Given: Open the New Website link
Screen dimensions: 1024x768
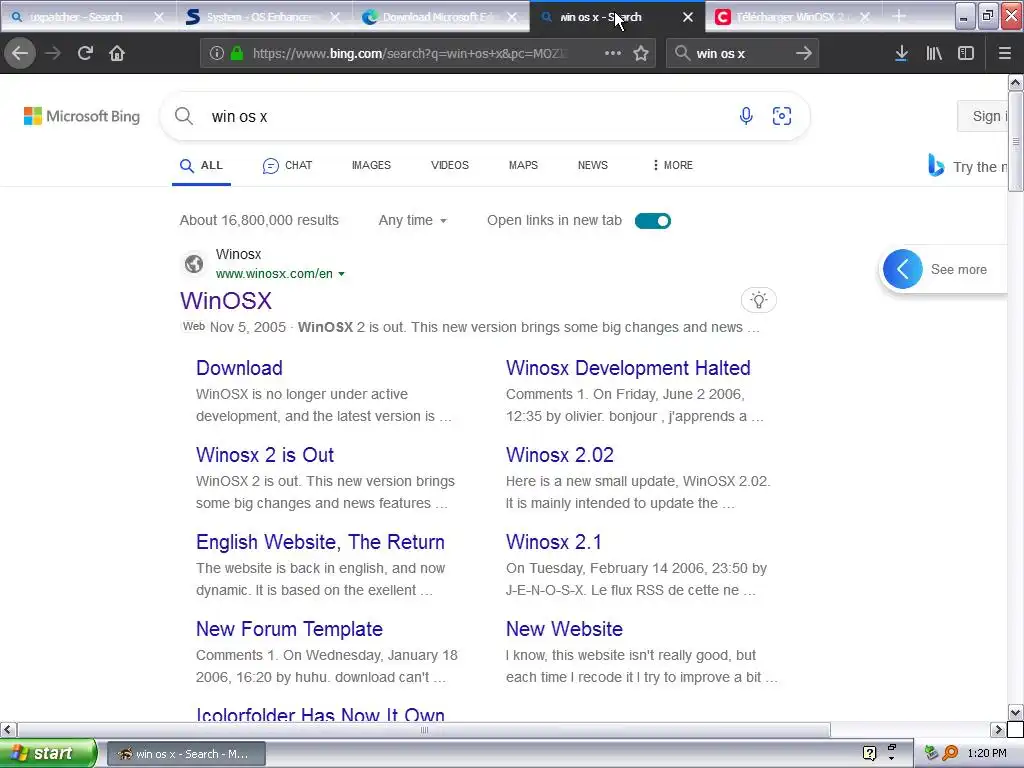Looking at the screenshot, I should 564,629.
